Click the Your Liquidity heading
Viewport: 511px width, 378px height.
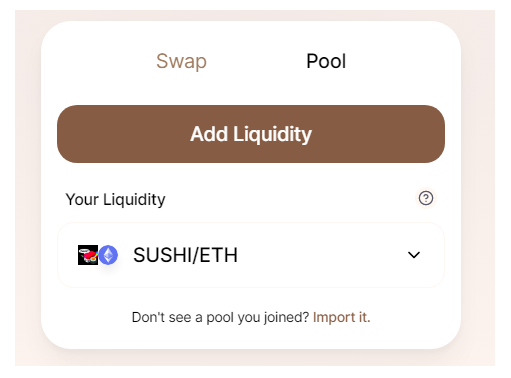[115, 200]
